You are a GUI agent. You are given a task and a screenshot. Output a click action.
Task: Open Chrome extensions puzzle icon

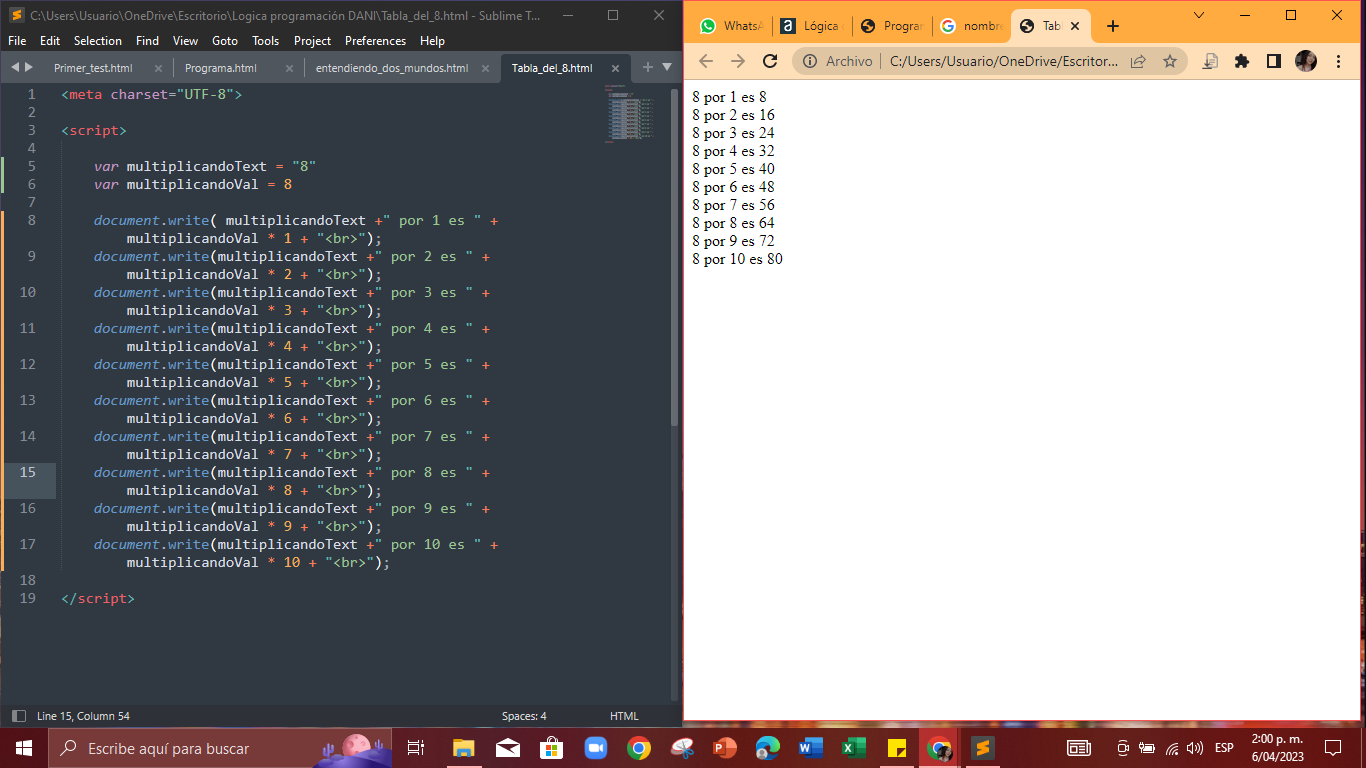coord(1242,61)
